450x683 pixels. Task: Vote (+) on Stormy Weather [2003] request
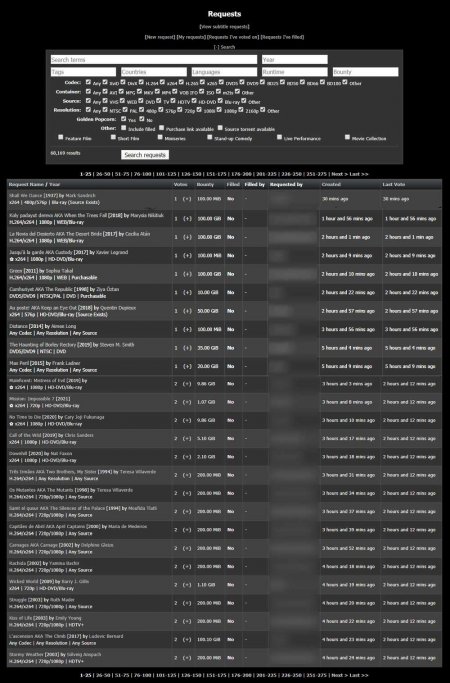click(x=187, y=658)
